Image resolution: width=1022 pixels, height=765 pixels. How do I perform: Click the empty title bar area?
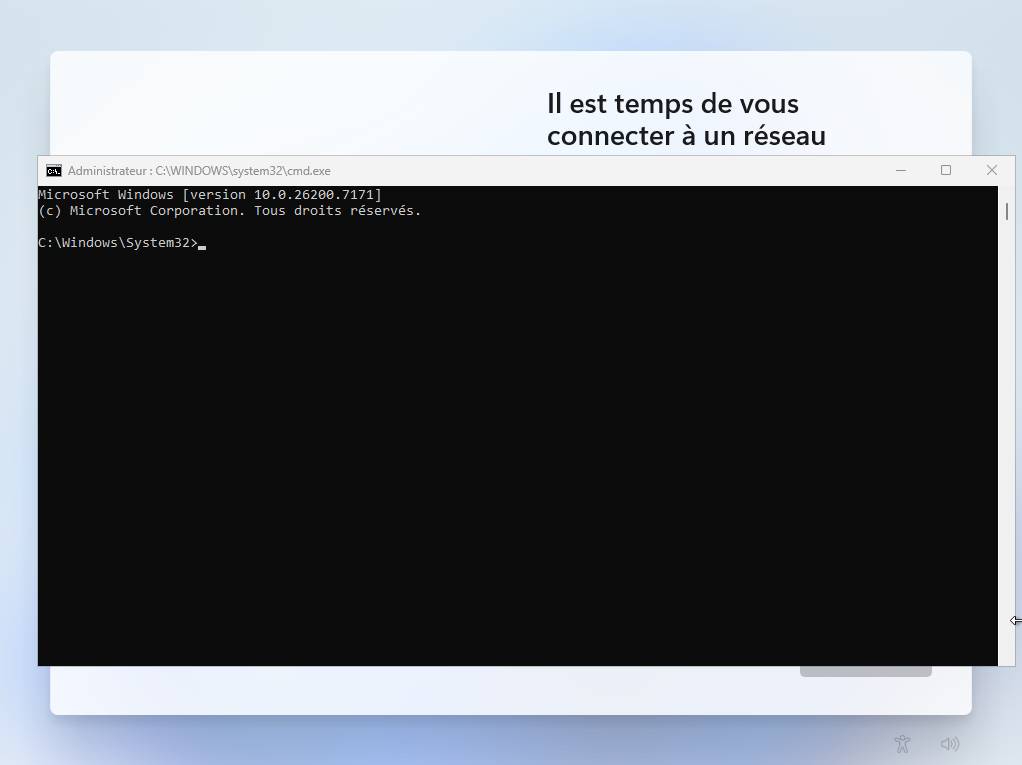point(600,171)
